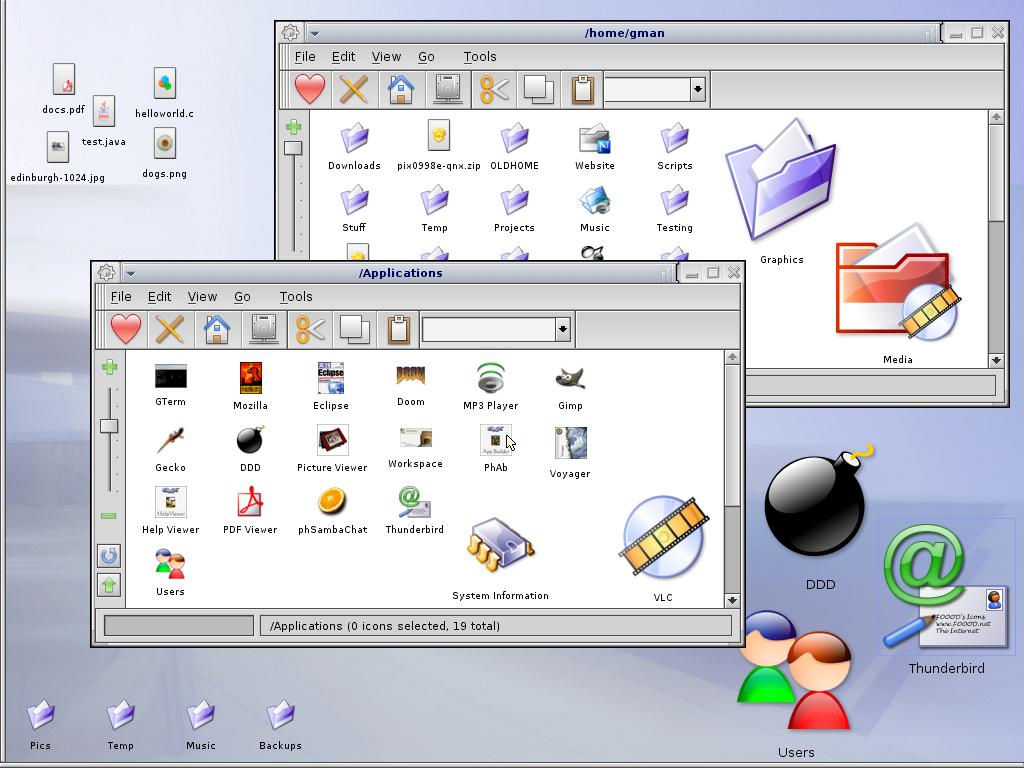Viewport: 1024px width, 768px height.
Task: Click the icon size slider handle in Applications
Action: coord(109,426)
